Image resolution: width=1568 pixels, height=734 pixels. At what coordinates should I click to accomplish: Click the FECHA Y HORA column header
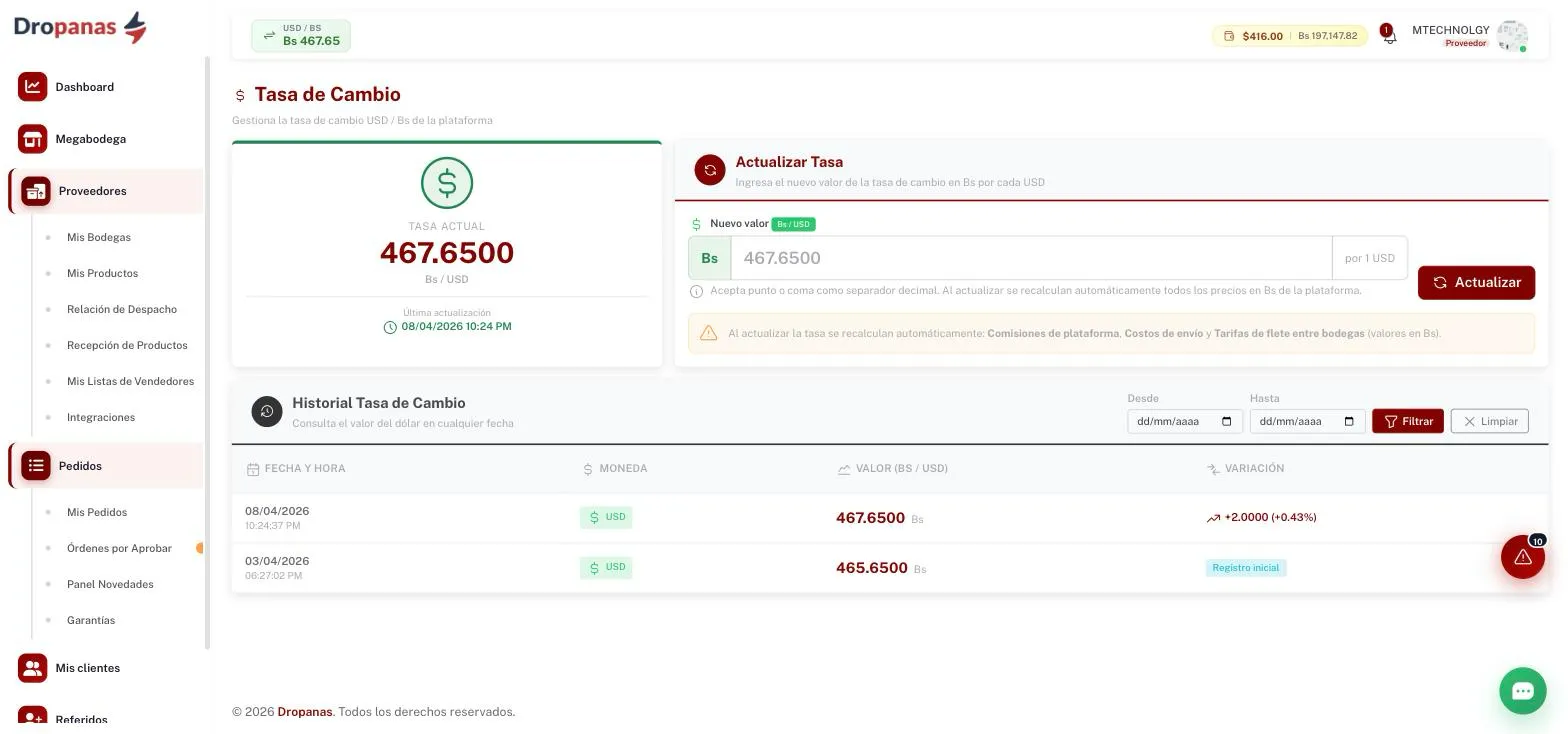pyautogui.click(x=296, y=468)
